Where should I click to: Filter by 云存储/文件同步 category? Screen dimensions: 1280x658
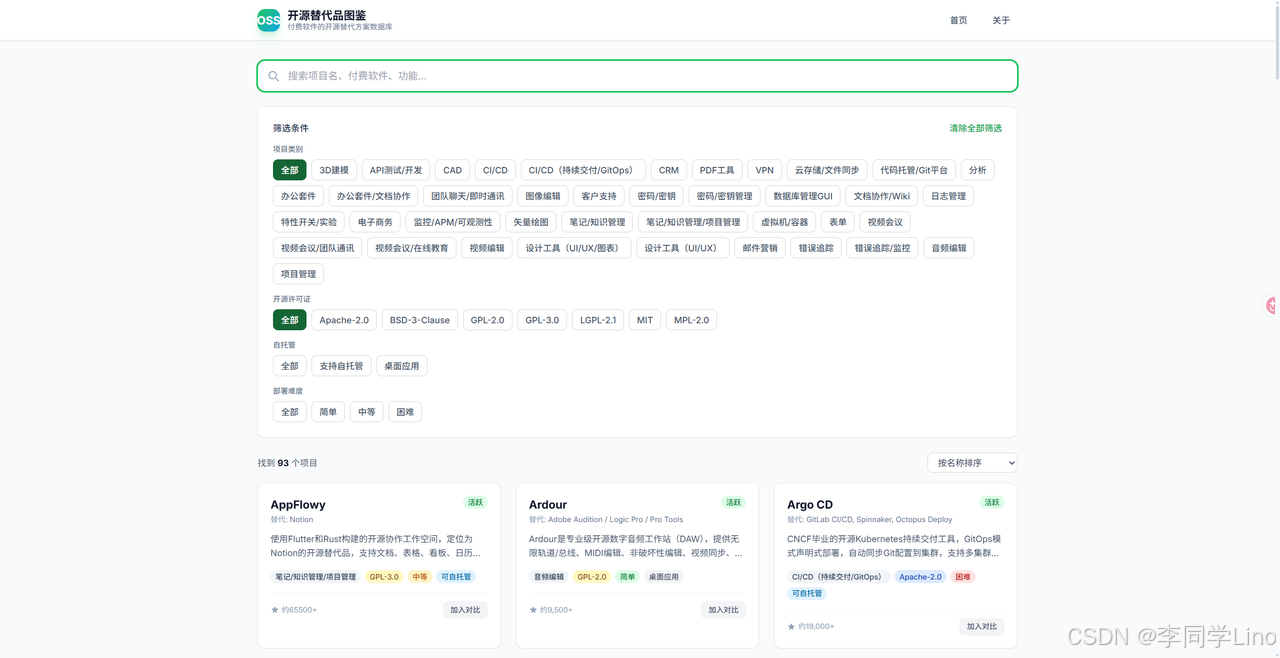[827, 170]
